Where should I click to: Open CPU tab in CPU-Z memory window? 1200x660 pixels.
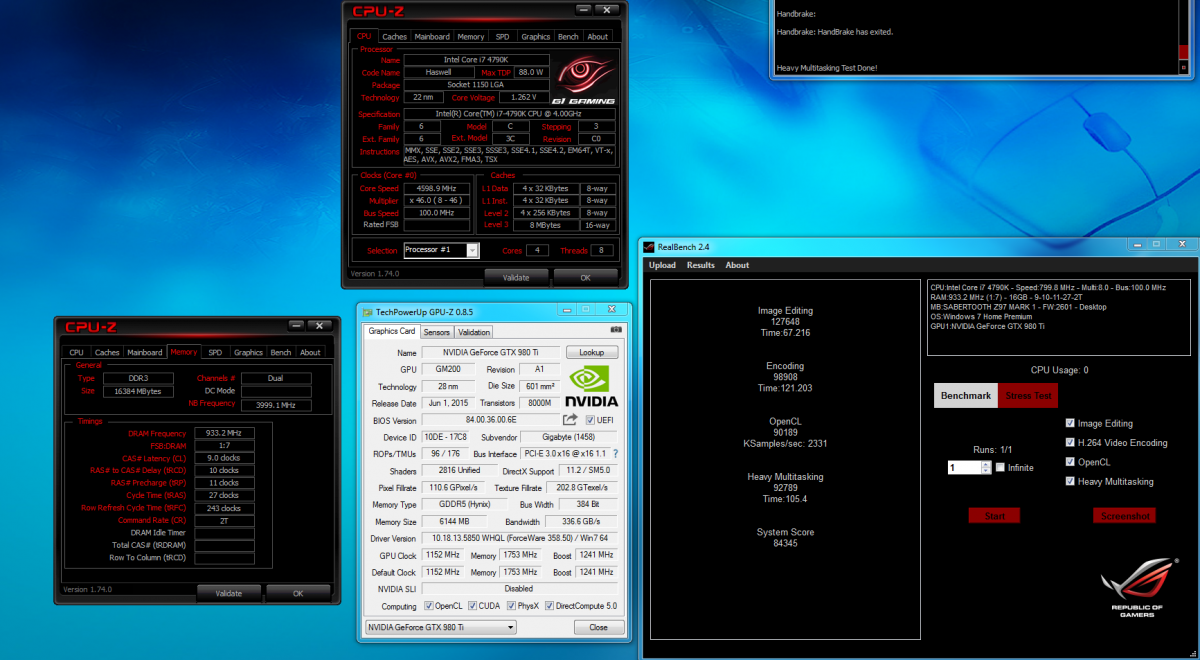[76, 352]
